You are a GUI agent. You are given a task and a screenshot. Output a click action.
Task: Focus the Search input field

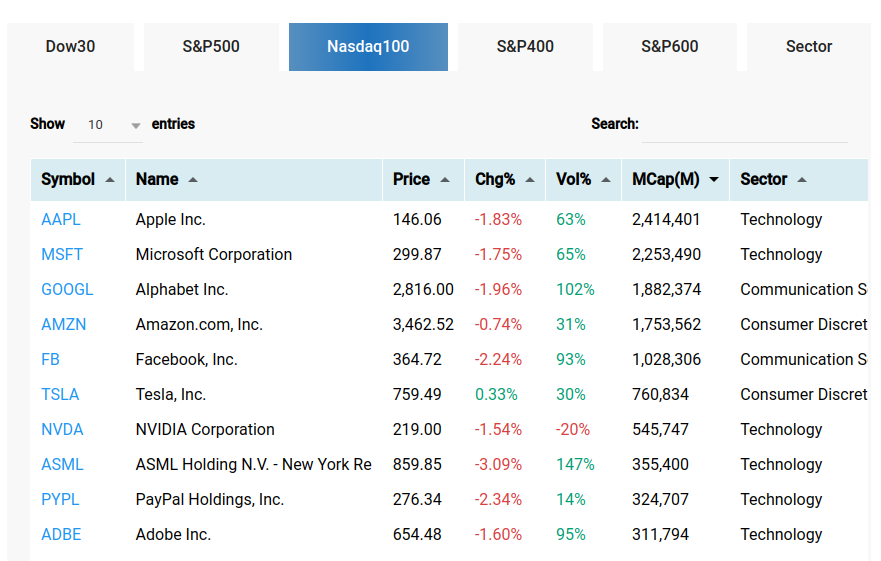745,125
